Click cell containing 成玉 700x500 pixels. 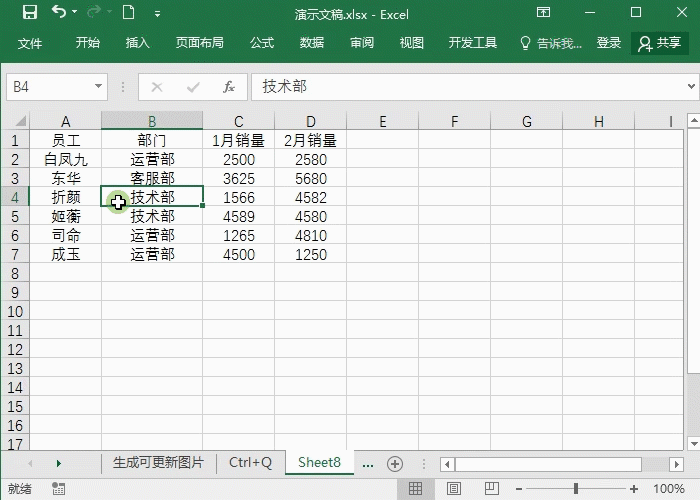click(65, 254)
